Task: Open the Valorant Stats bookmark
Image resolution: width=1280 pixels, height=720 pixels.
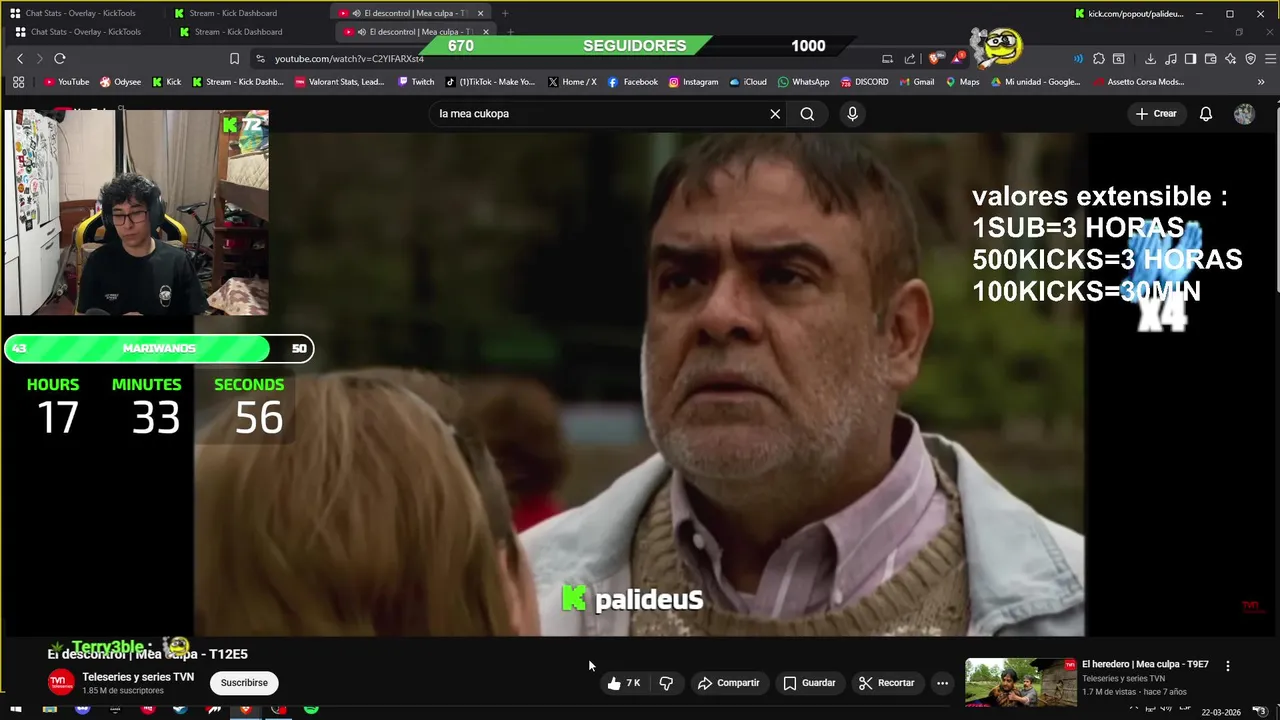Action: [x=340, y=82]
